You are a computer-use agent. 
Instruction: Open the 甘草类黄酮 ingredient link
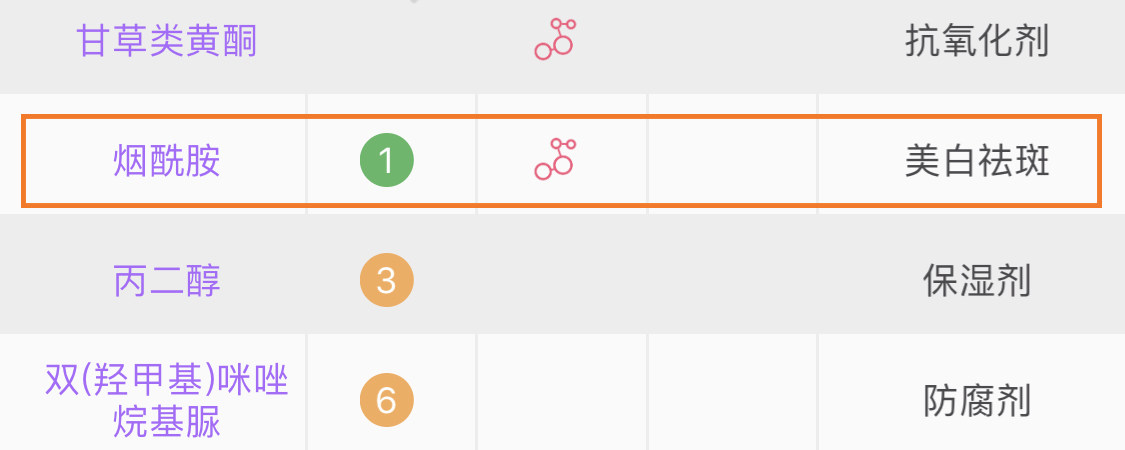point(166,41)
